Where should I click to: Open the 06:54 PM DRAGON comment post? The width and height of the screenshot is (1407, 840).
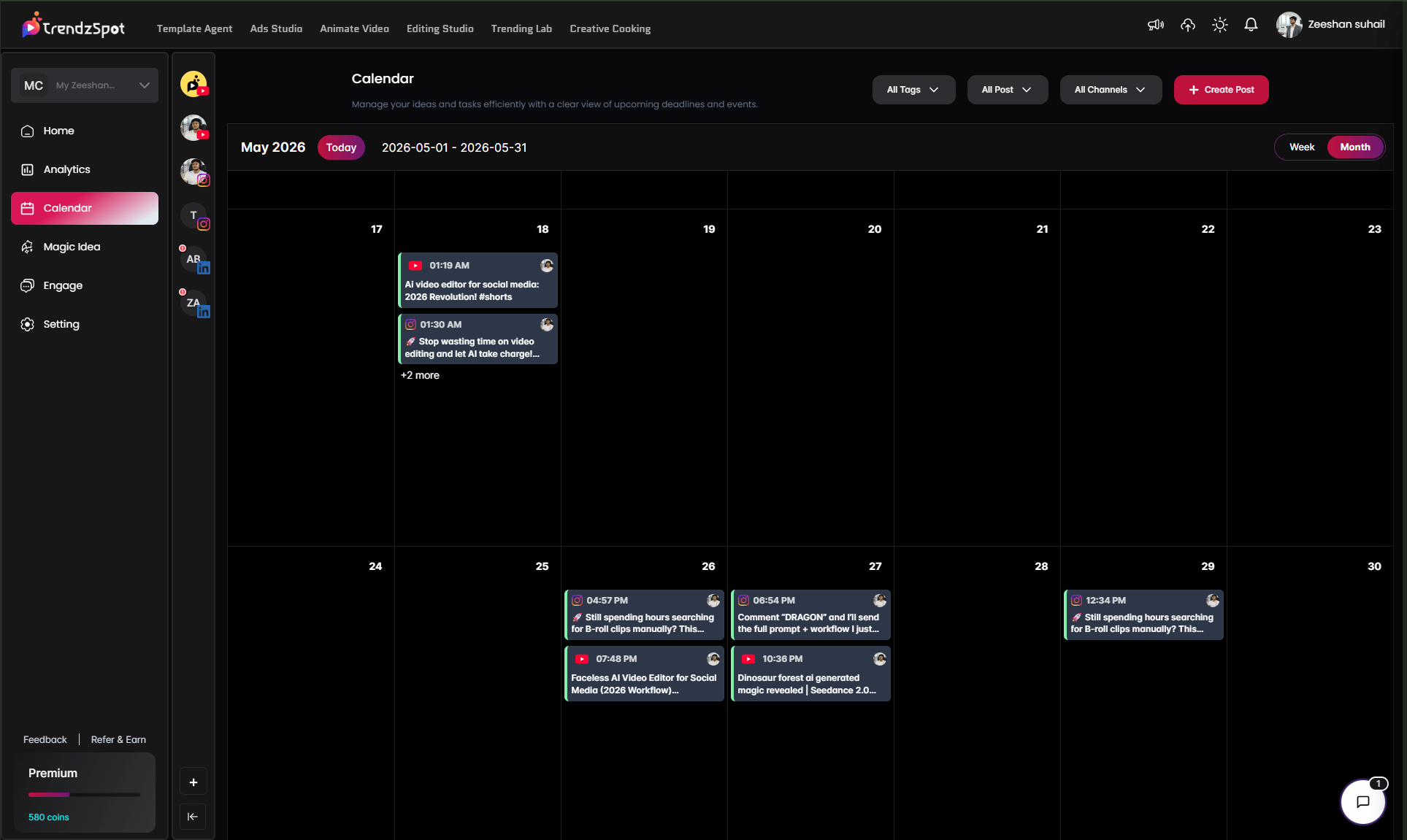pos(810,614)
